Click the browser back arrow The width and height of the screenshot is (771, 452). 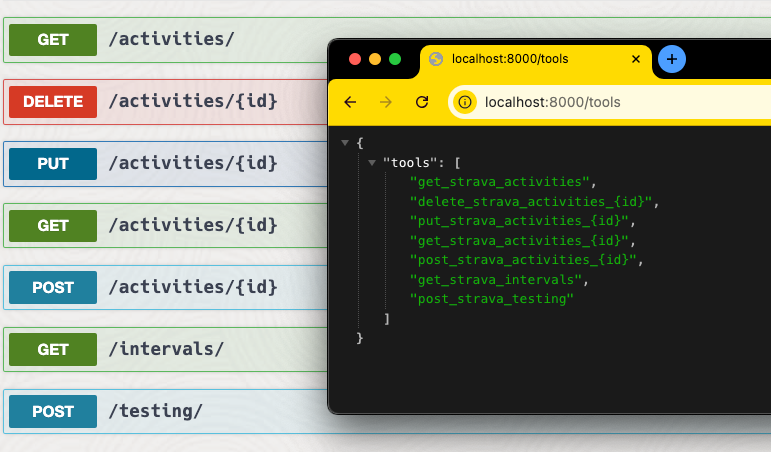[x=350, y=102]
